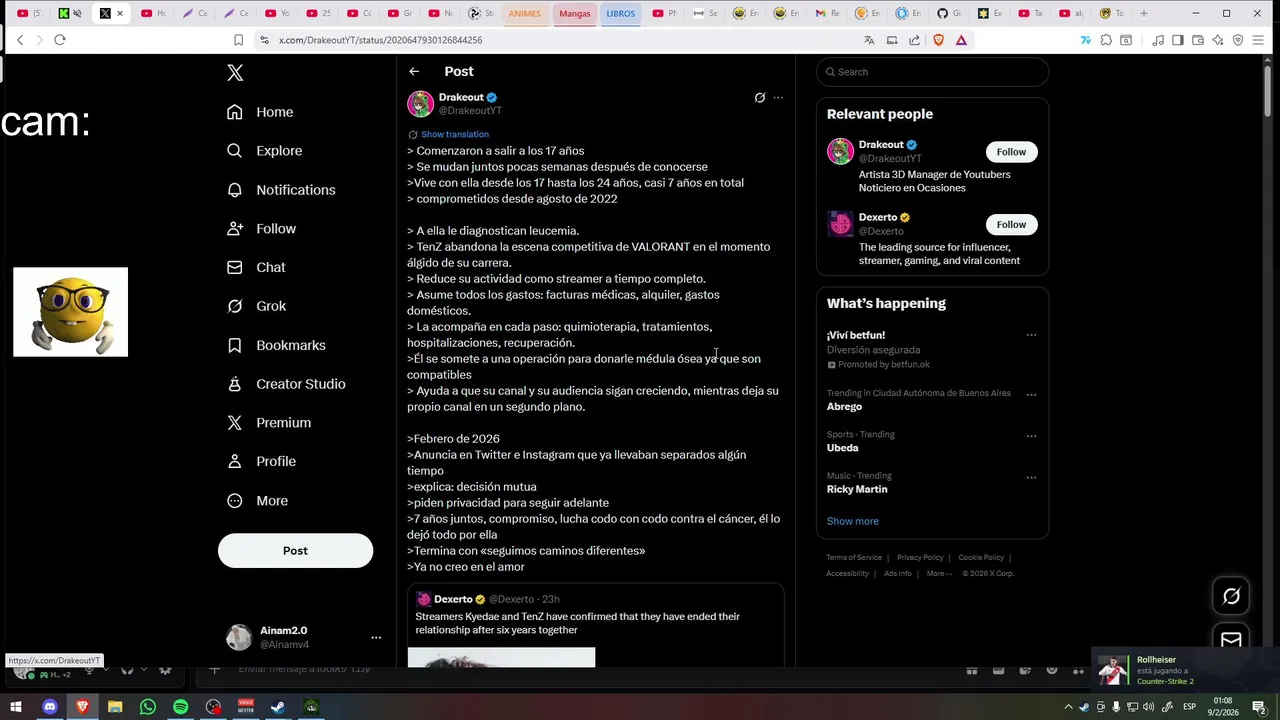1280x720 pixels.
Task: Click the back arrow next to Post
Action: click(x=414, y=72)
